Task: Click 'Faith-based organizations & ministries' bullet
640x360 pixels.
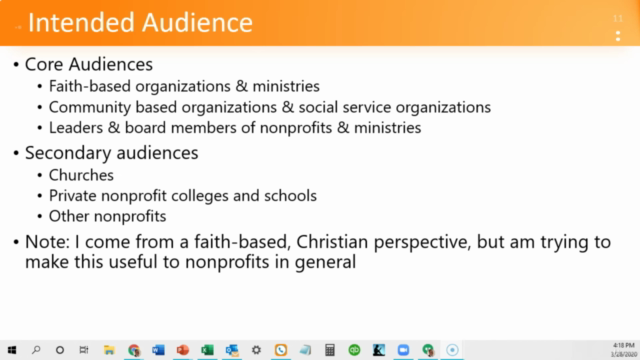Action: pos(184,86)
